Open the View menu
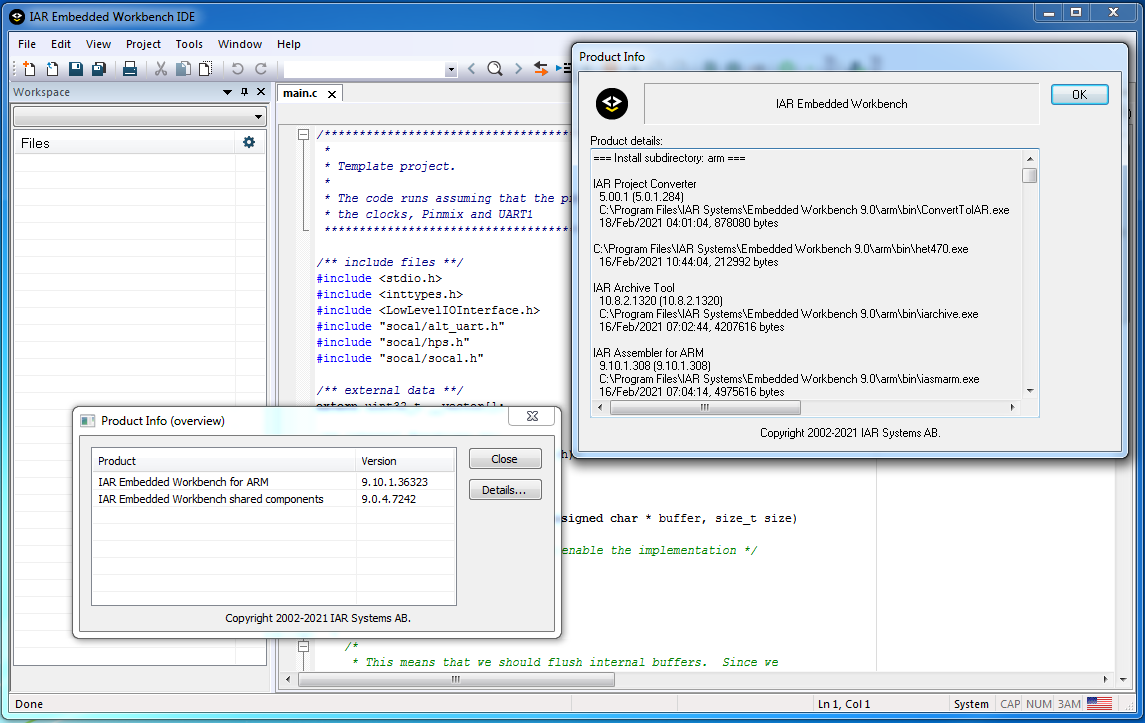1145x723 pixels. point(99,44)
